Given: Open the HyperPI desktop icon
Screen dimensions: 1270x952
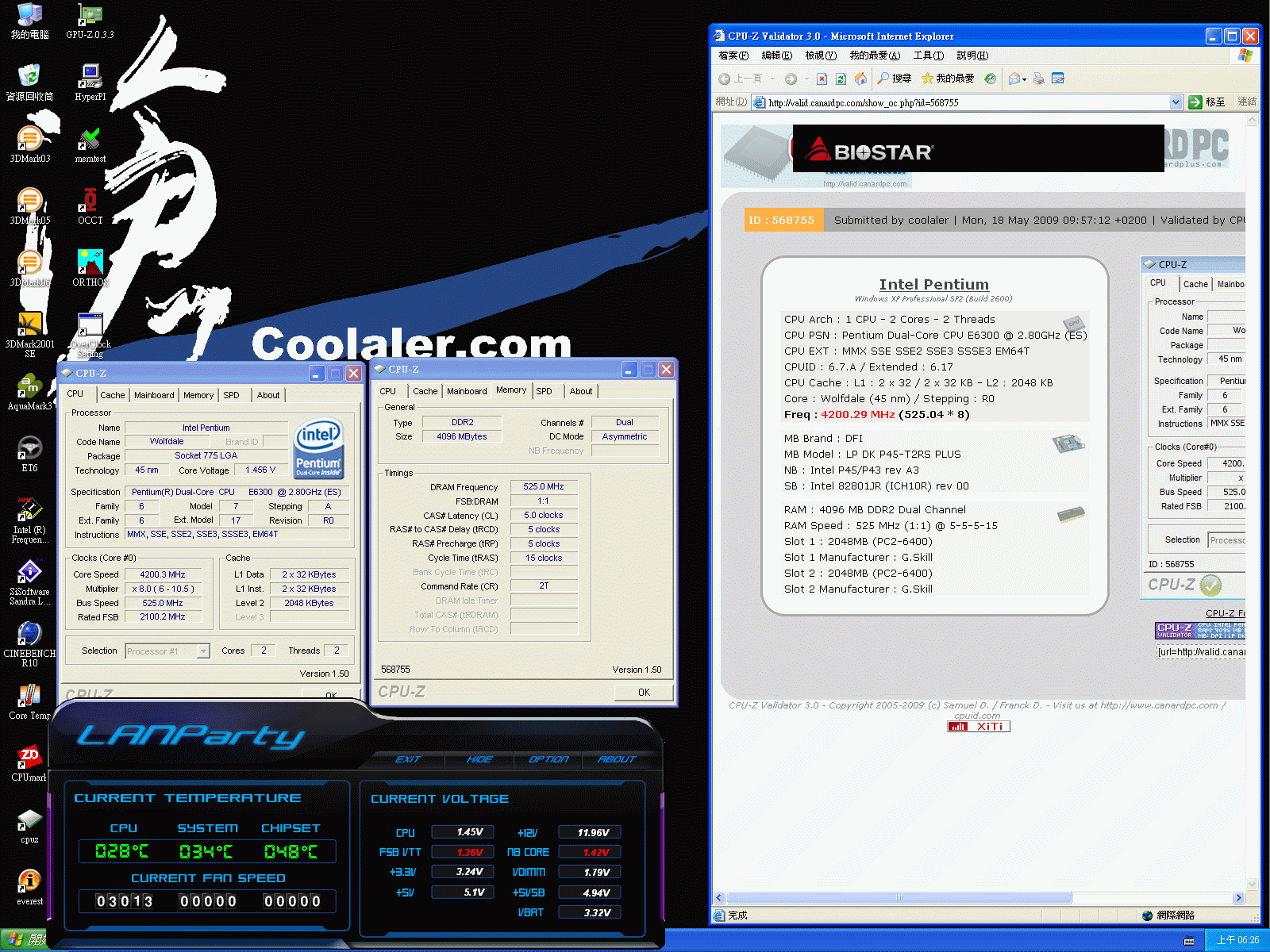Looking at the screenshot, I should pos(90,83).
